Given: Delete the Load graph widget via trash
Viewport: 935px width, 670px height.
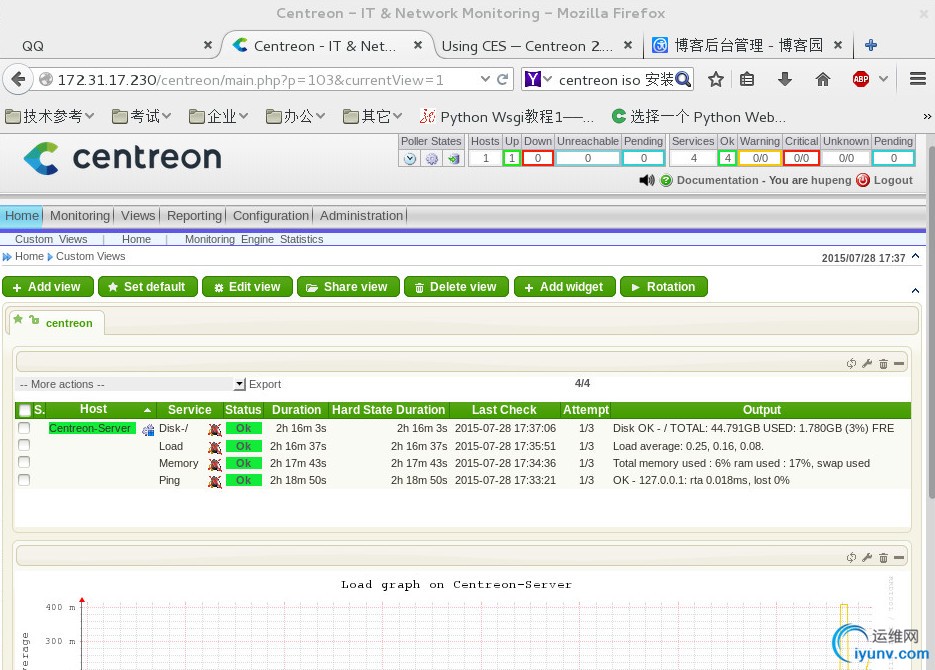Looking at the screenshot, I should point(883,557).
